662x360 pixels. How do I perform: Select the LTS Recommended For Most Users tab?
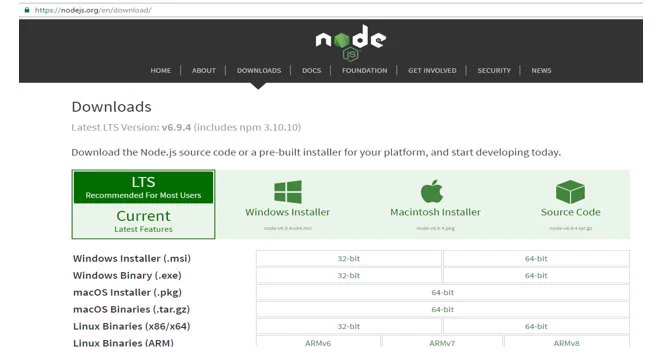tap(144, 187)
